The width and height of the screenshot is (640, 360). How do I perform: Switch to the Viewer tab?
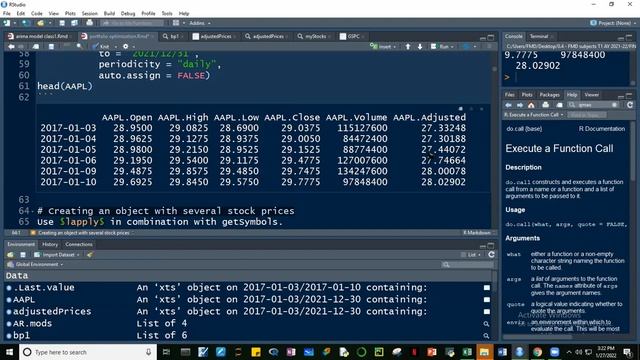click(591, 95)
